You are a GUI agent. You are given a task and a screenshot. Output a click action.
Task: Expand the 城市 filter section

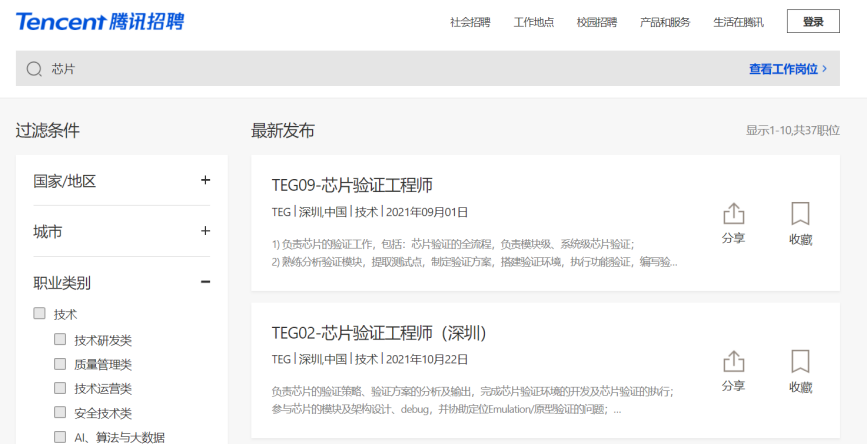point(205,231)
